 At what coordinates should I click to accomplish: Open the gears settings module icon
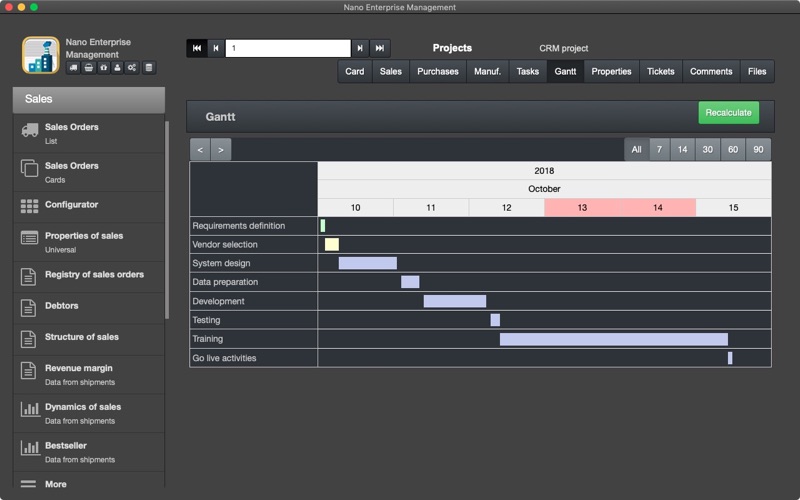[132, 68]
